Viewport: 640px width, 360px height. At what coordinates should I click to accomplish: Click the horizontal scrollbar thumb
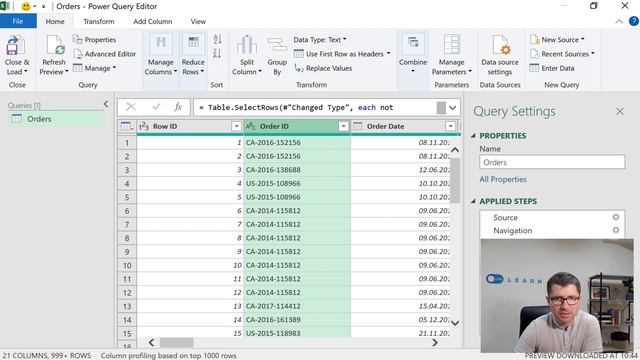pos(176,342)
